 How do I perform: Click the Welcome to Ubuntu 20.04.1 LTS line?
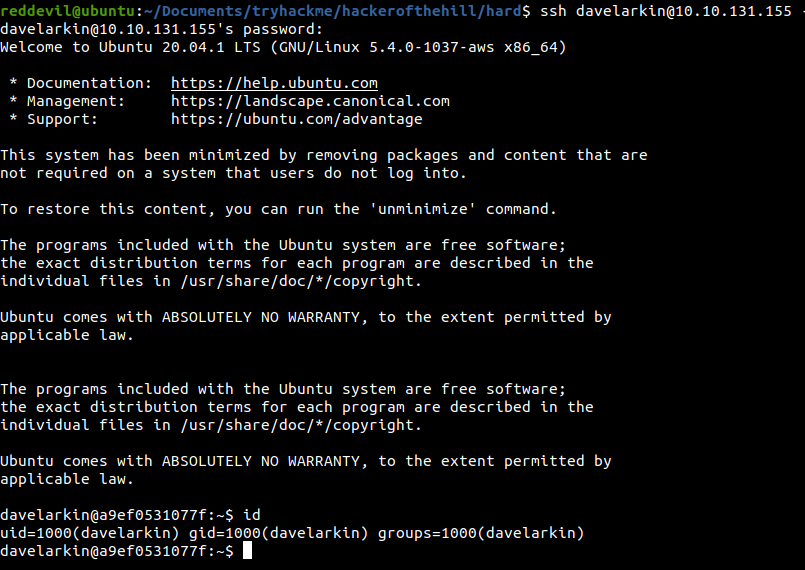pyautogui.click(x=283, y=47)
